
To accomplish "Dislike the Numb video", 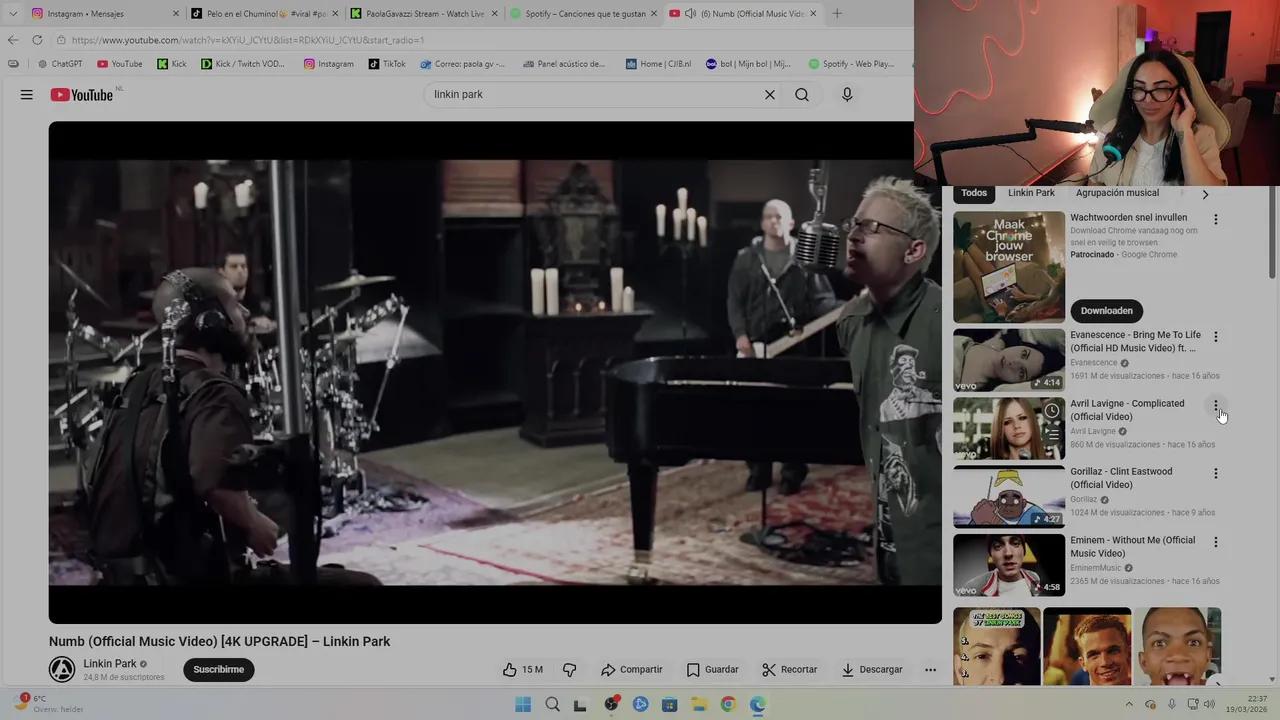I will [x=569, y=670].
